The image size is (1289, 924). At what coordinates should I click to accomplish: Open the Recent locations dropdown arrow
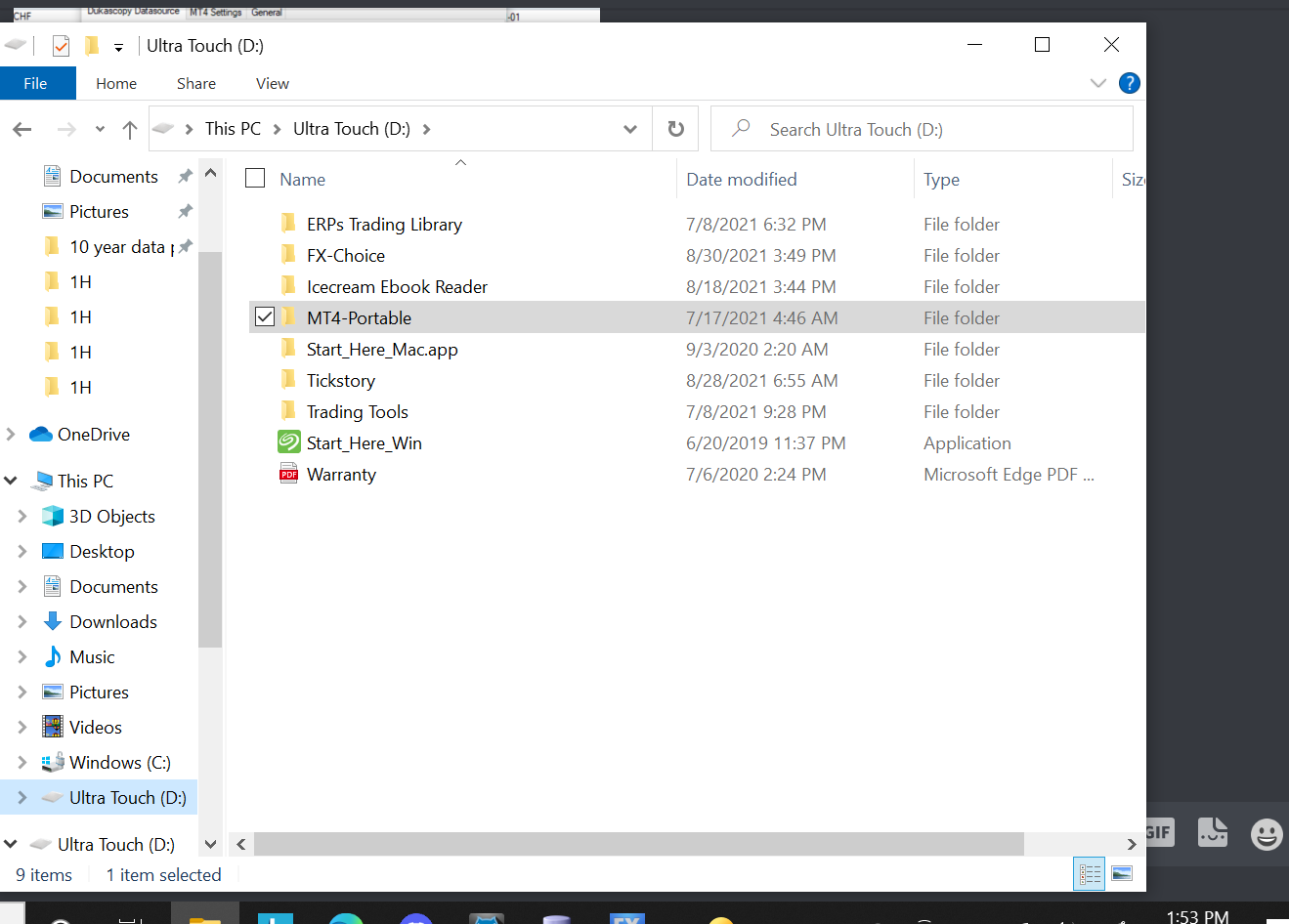click(100, 129)
